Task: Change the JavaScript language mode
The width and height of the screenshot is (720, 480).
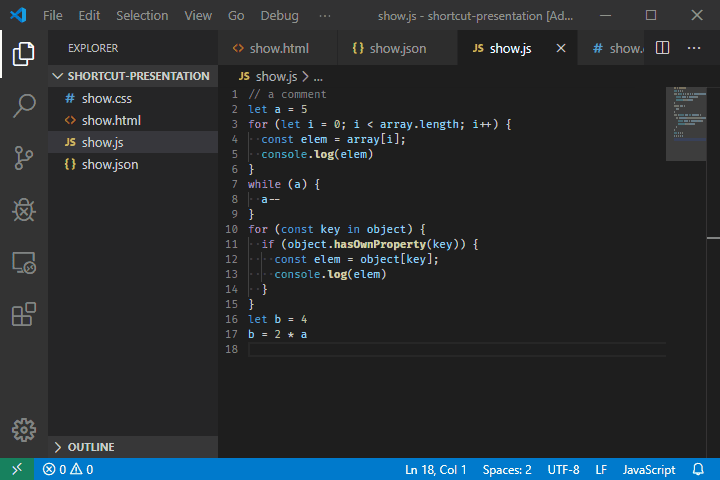Action: click(649, 469)
